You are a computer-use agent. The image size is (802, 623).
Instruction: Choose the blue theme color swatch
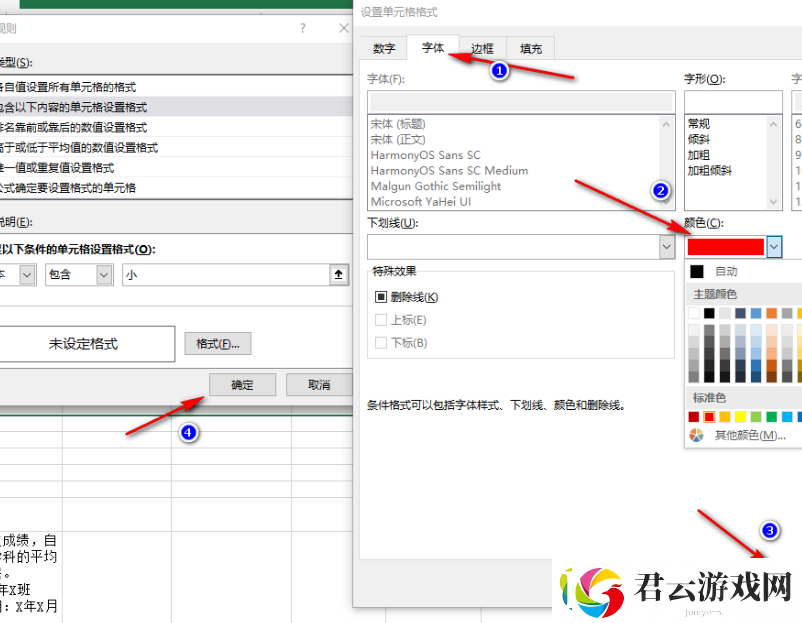pos(756,313)
